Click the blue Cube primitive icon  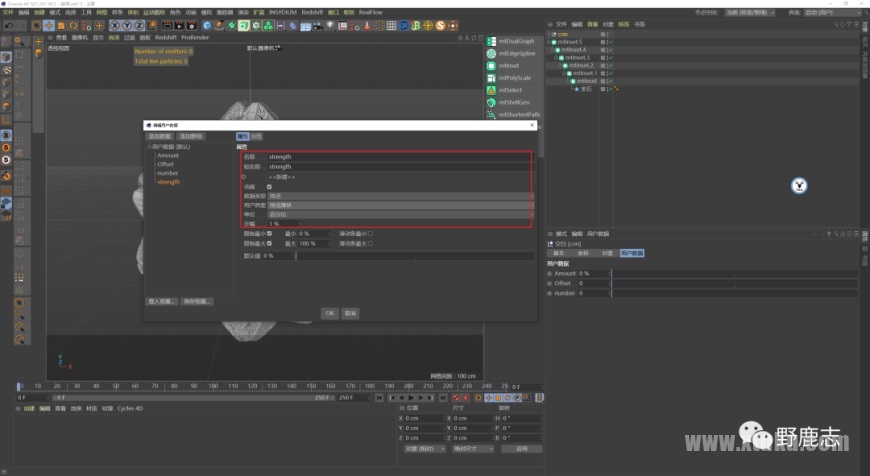coord(207,26)
